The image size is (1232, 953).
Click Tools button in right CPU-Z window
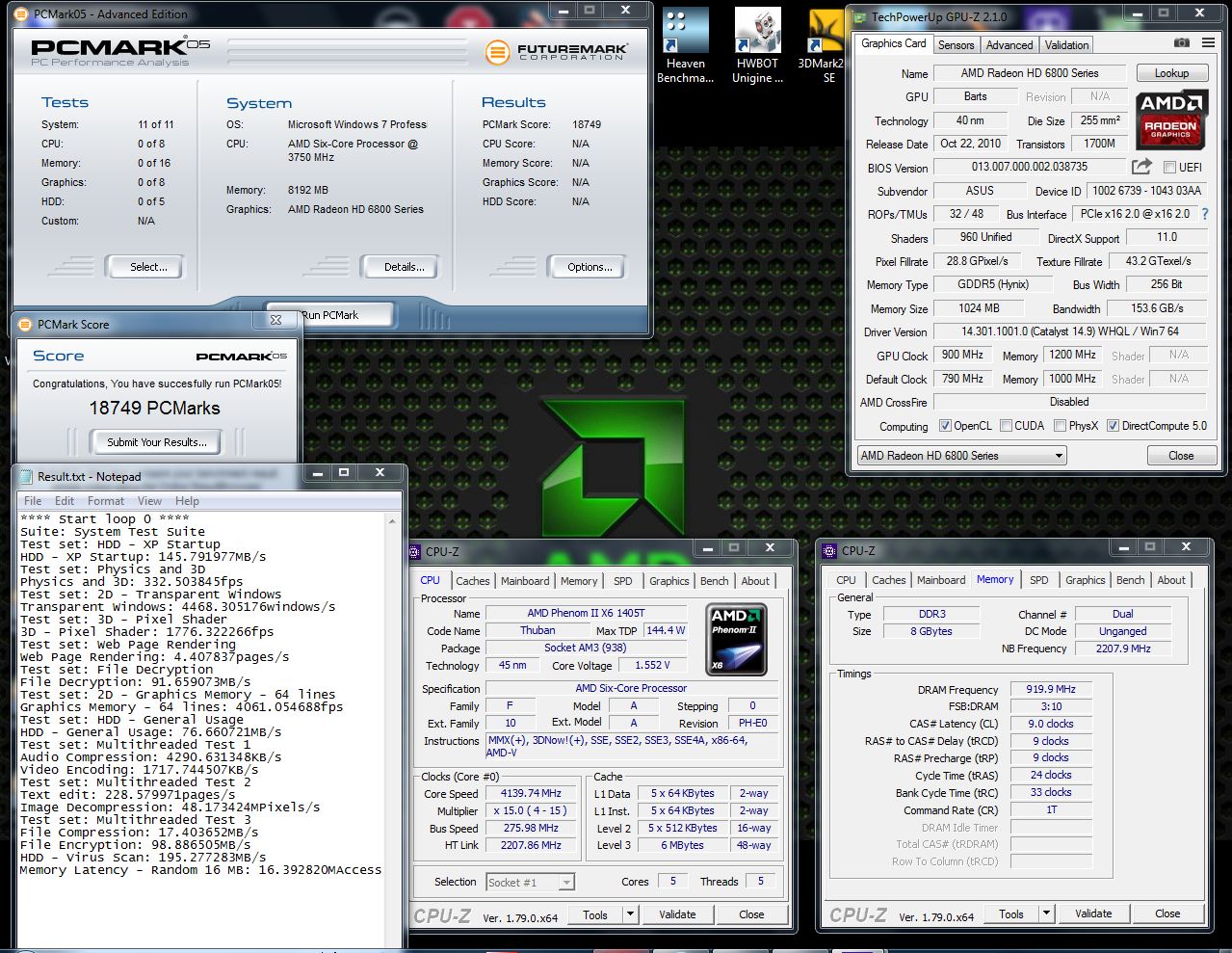pyautogui.click(x=1011, y=913)
